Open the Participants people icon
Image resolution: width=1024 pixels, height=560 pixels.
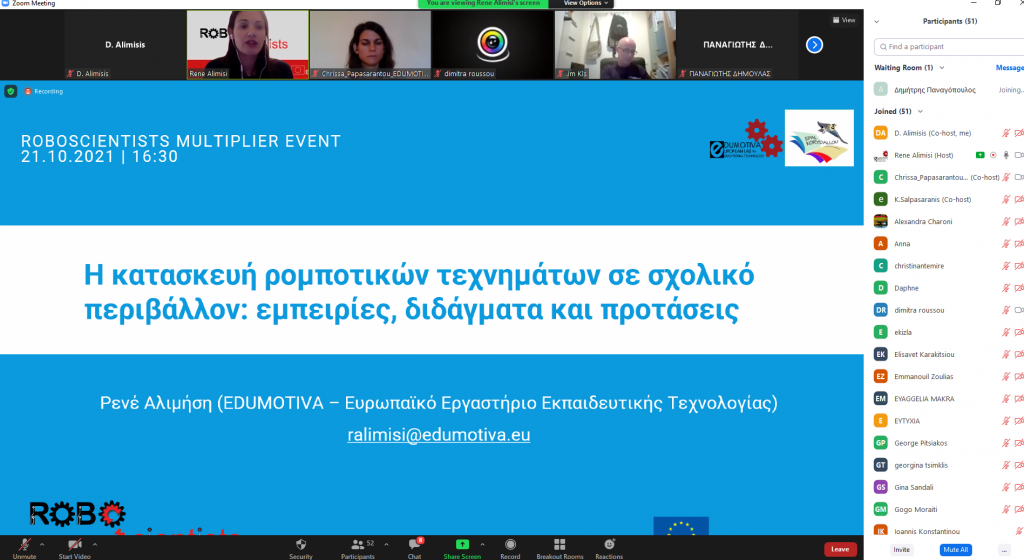(x=358, y=544)
